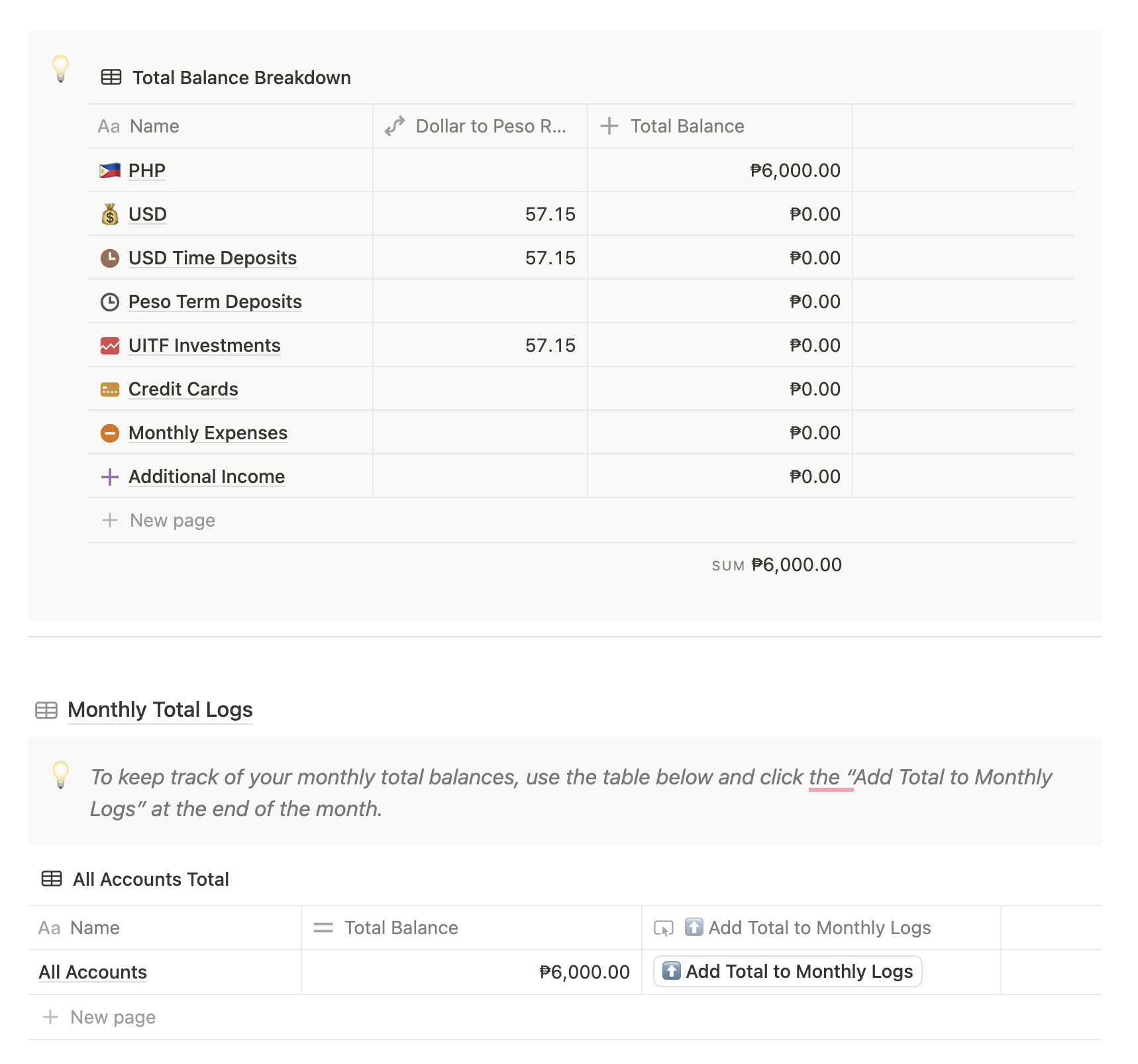Viewport: 1138px width, 1064px height.
Task: Open the Additional Income page
Action: point(207,476)
